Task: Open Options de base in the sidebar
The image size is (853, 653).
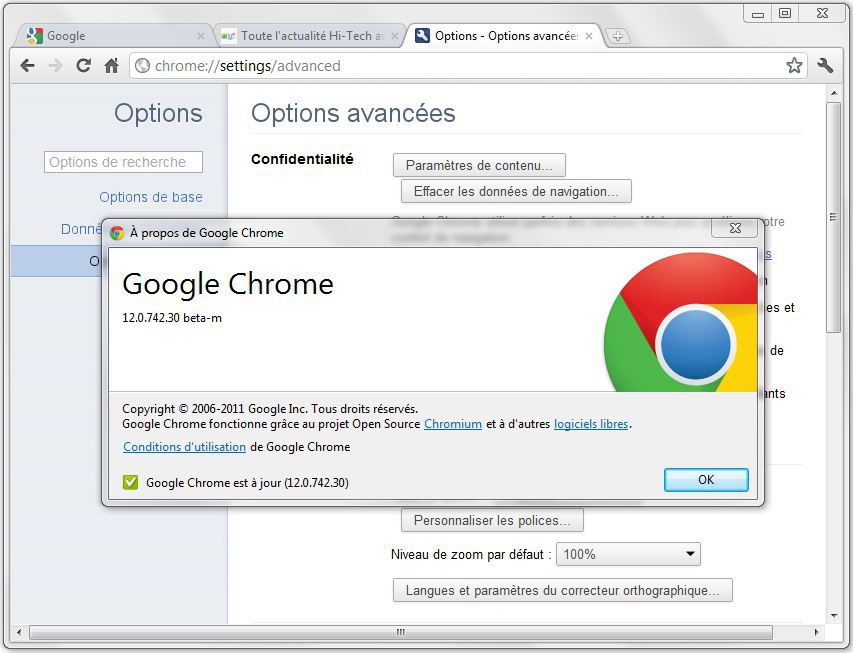Action: click(151, 197)
